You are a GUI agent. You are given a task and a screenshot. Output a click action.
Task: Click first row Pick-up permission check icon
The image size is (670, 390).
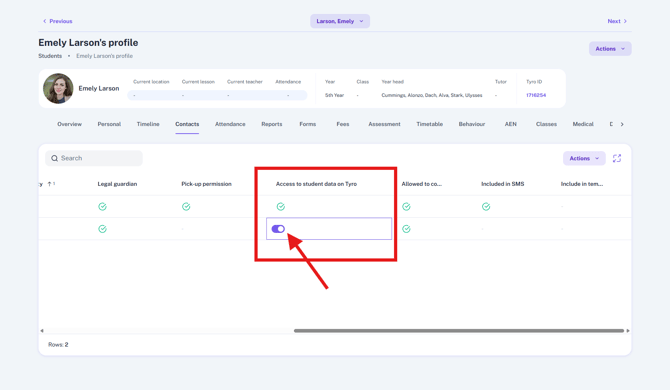[186, 207]
